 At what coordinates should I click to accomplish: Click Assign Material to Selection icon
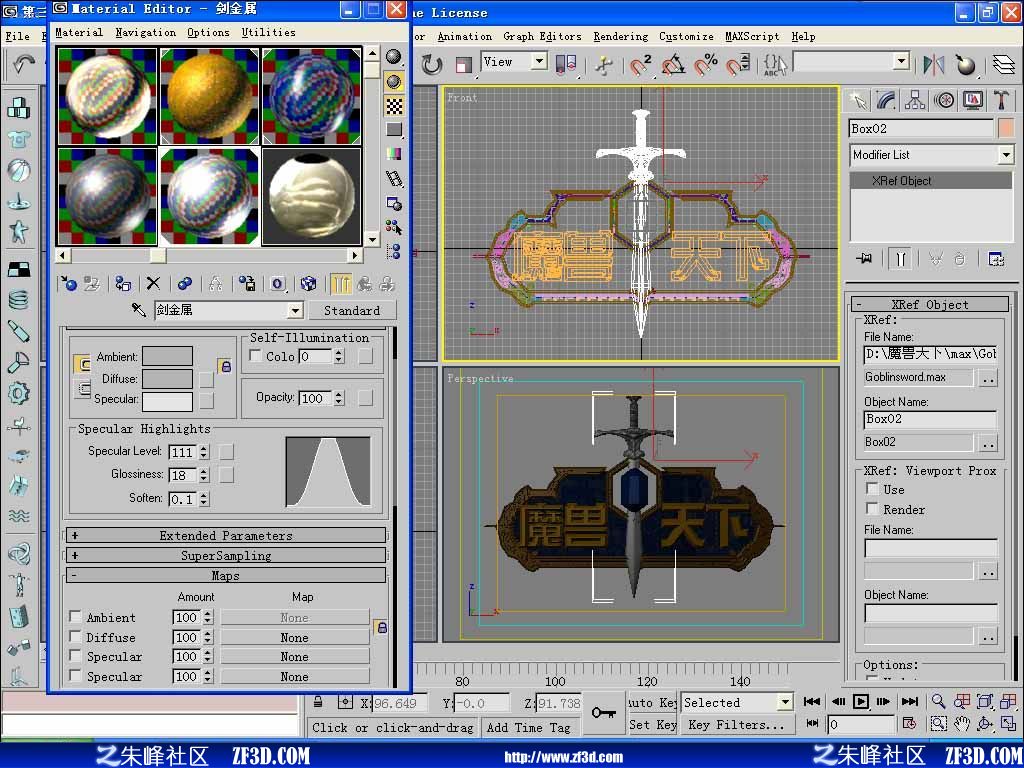(123, 283)
